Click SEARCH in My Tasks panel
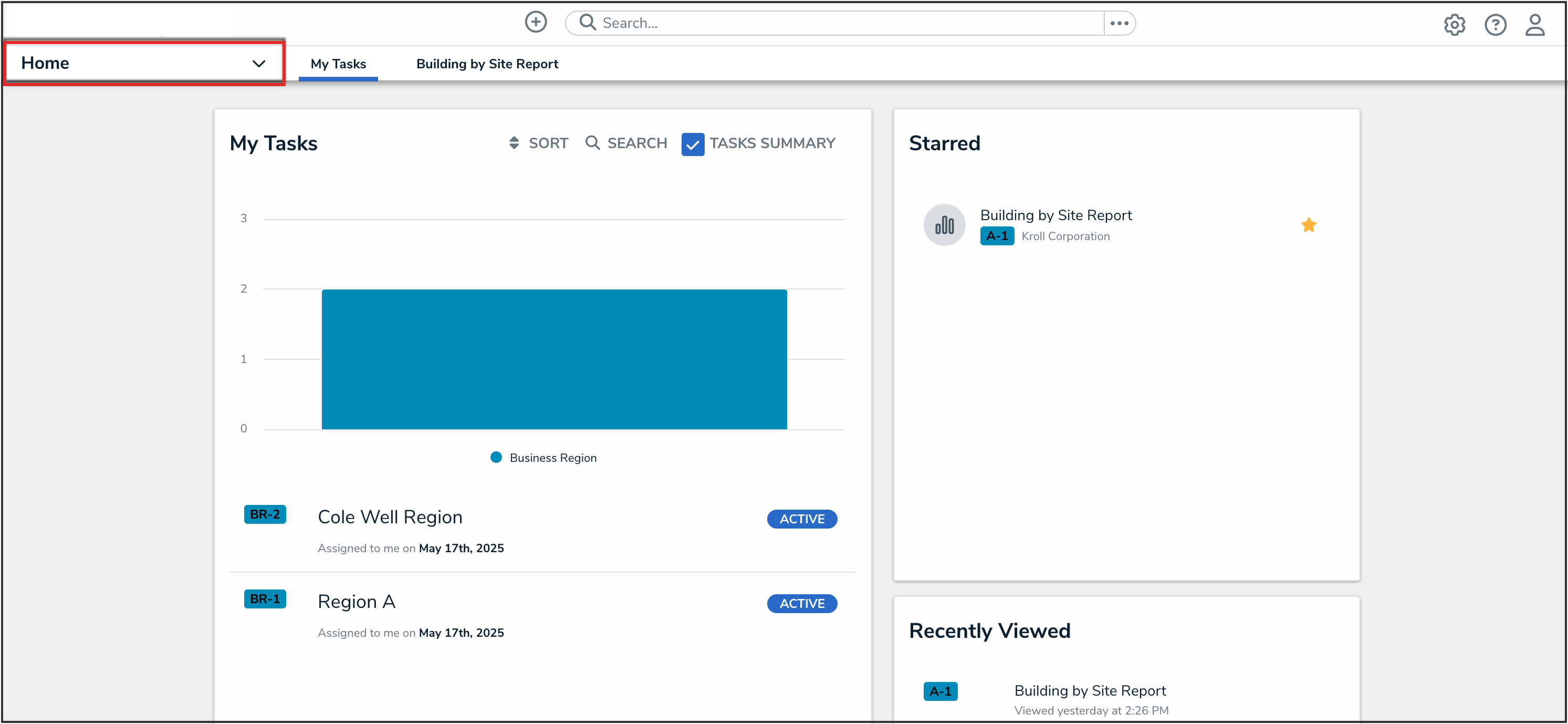The image size is (1568, 724). click(x=626, y=143)
